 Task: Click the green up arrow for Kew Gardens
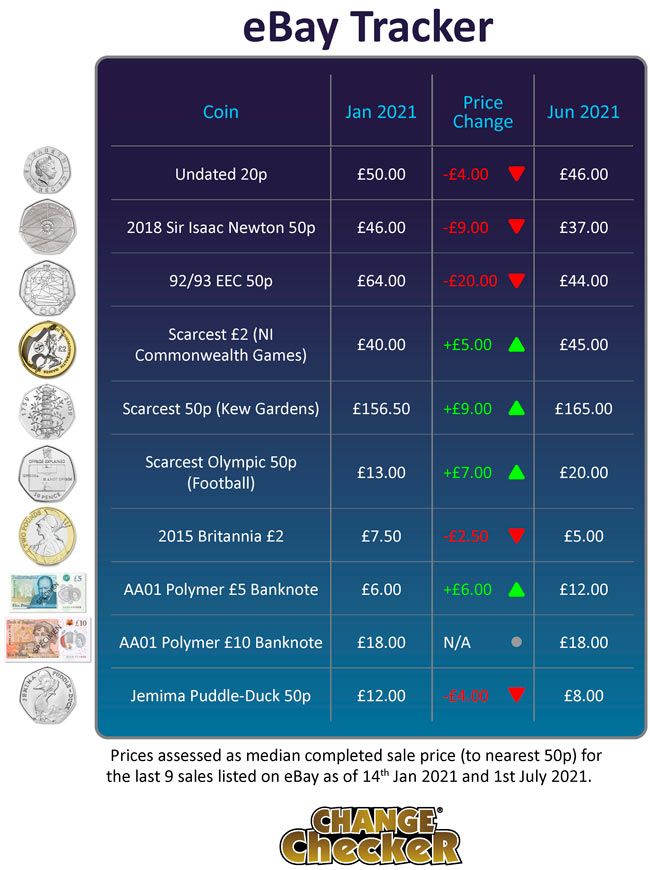click(516, 408)
